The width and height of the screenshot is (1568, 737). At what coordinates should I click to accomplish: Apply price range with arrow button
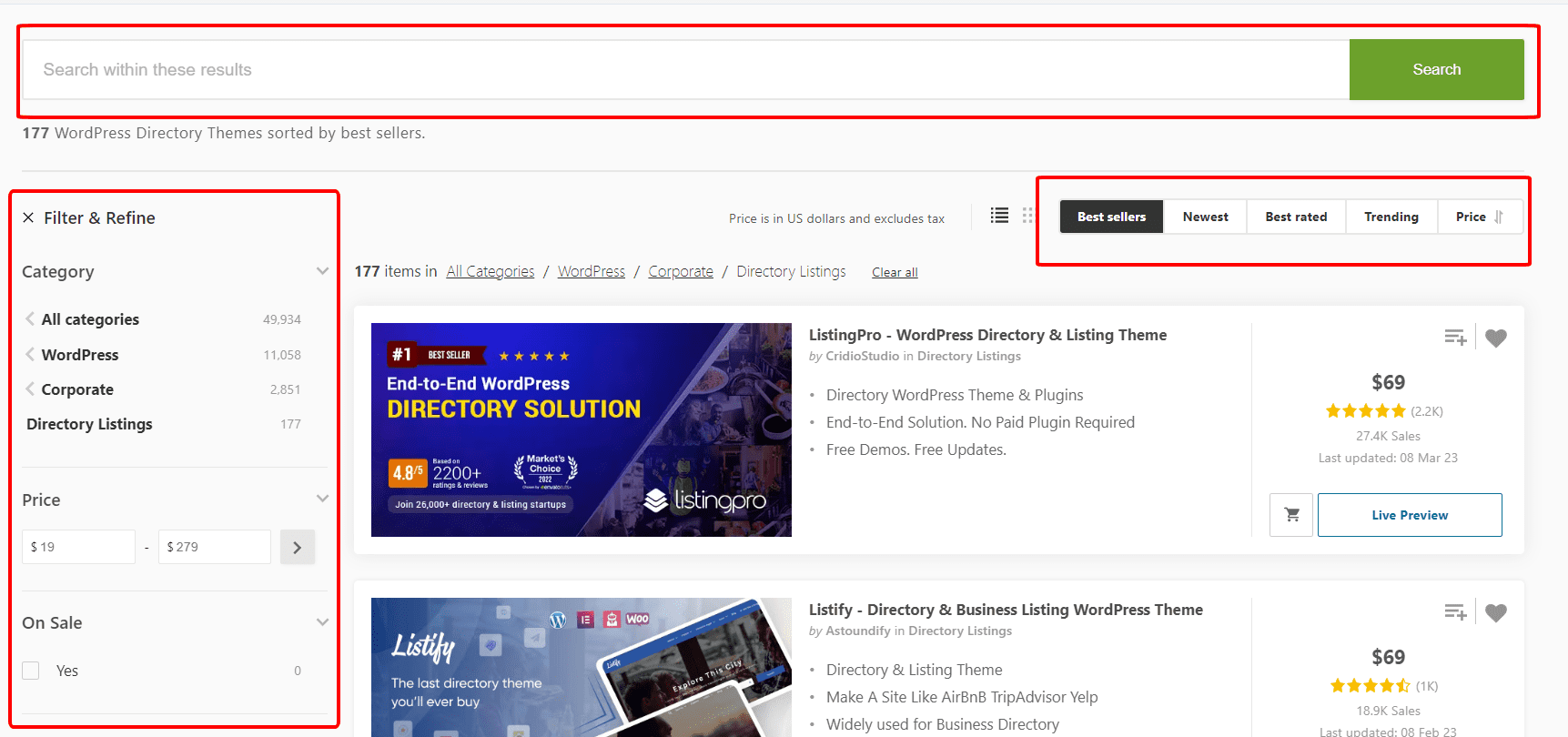pos(297,547)
